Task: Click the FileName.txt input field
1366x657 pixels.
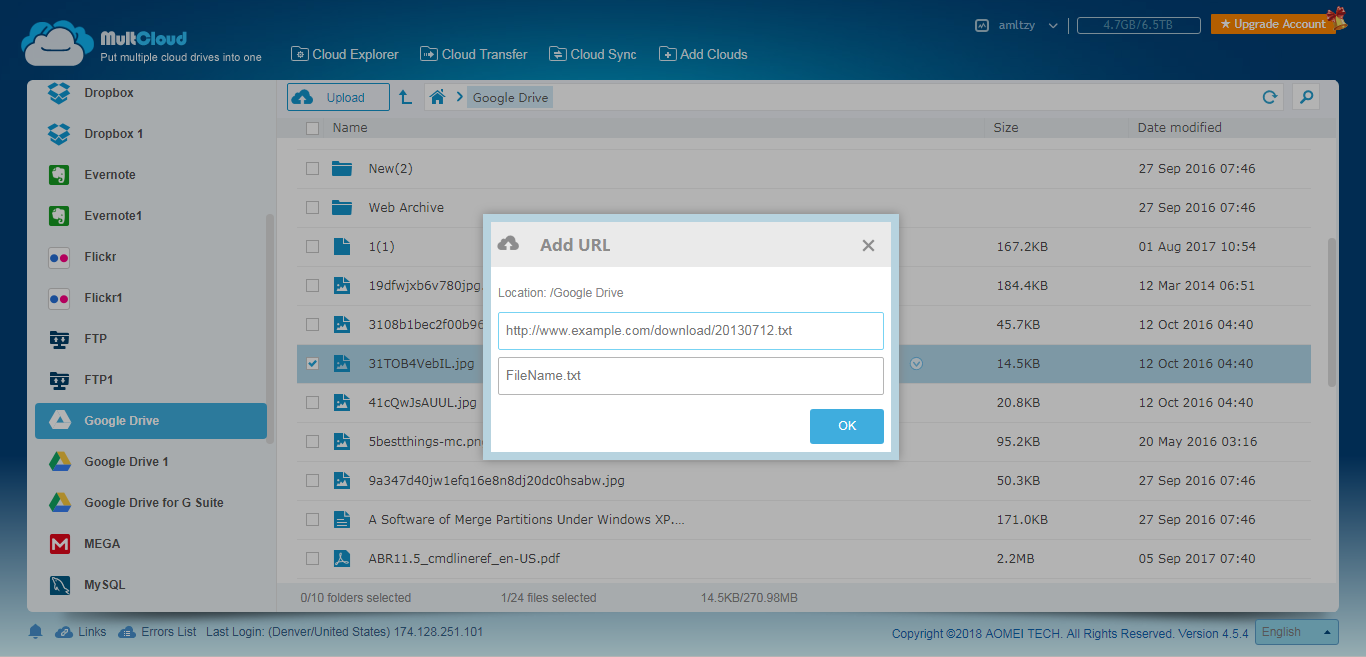Action: click(x=691, y=376)
